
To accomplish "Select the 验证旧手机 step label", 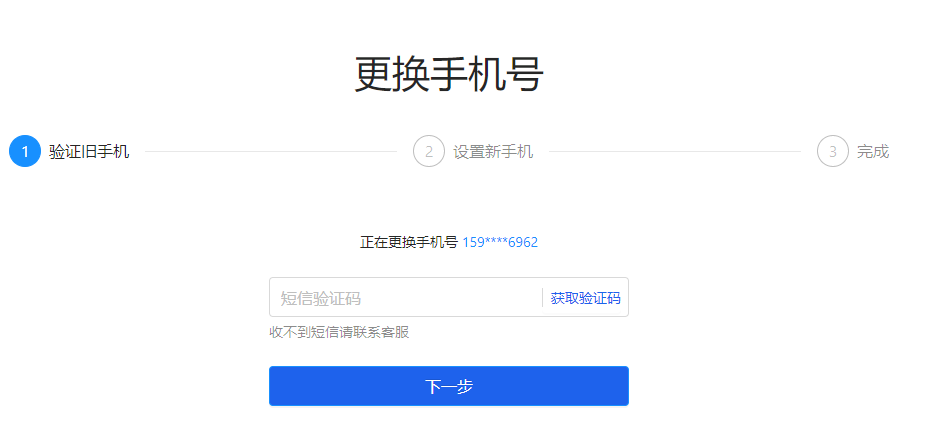I will click(x=89, y=151).
